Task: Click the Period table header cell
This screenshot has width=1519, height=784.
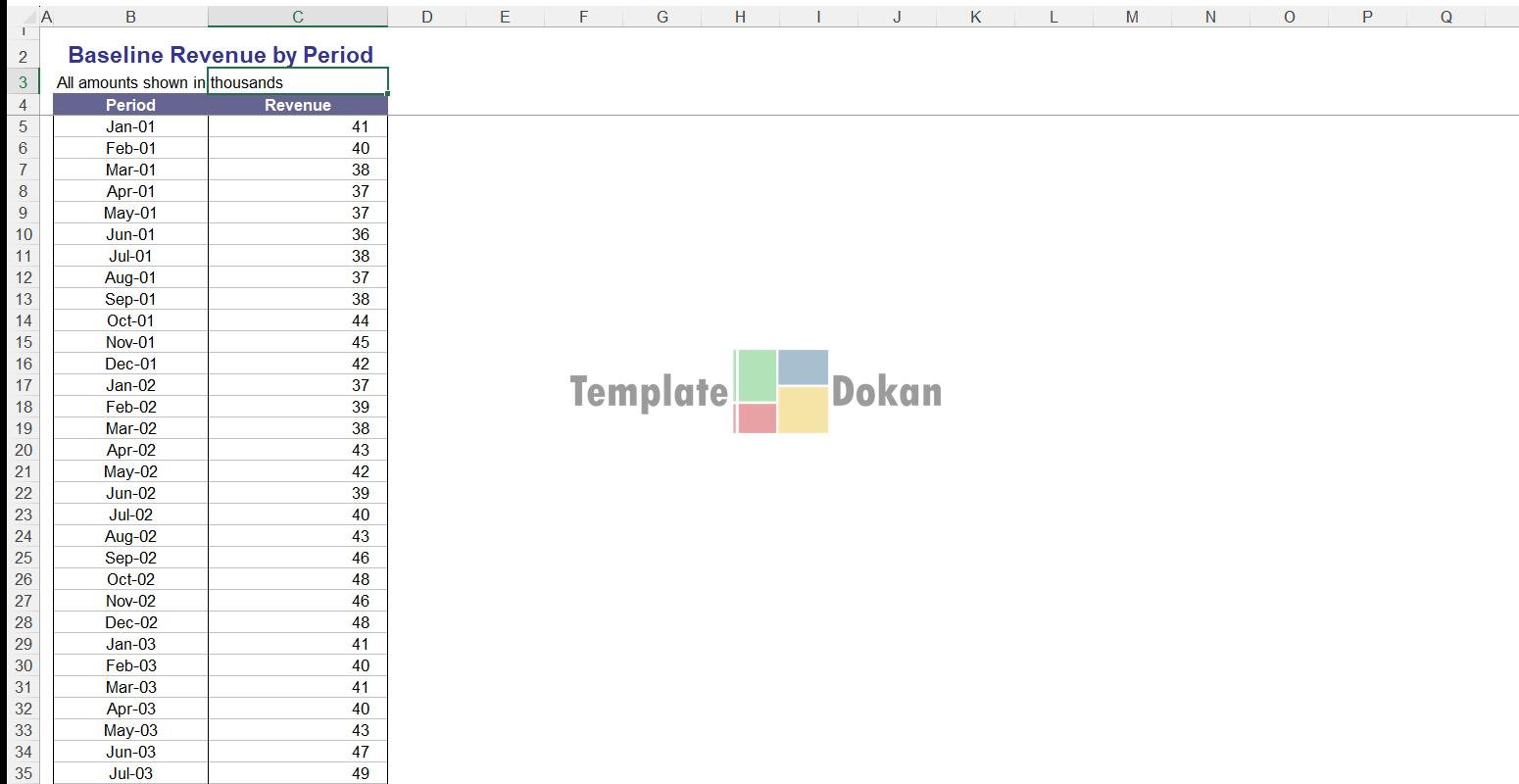Action: click(x=130, y=105)
